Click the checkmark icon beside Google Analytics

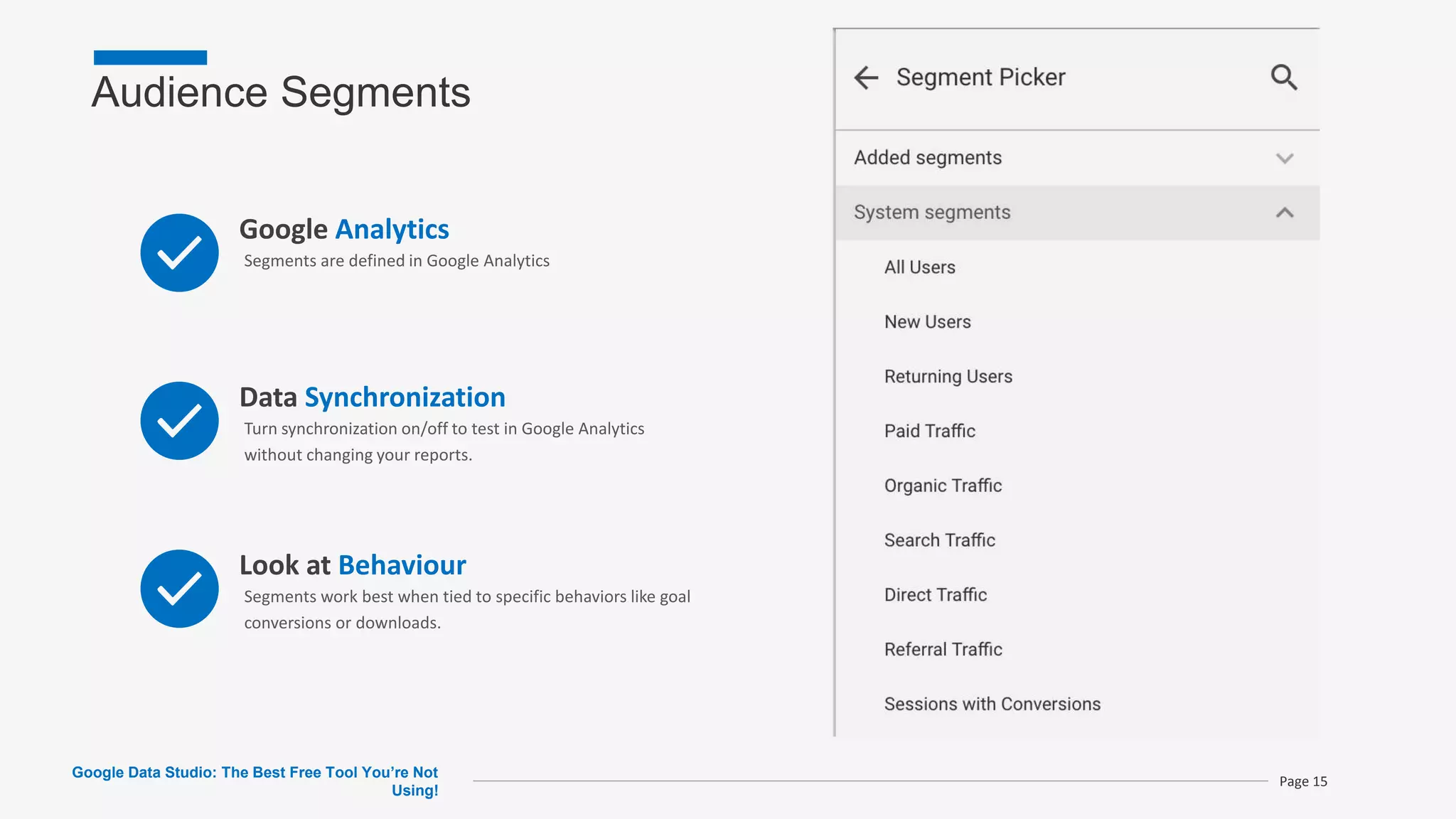pos(179,252)
